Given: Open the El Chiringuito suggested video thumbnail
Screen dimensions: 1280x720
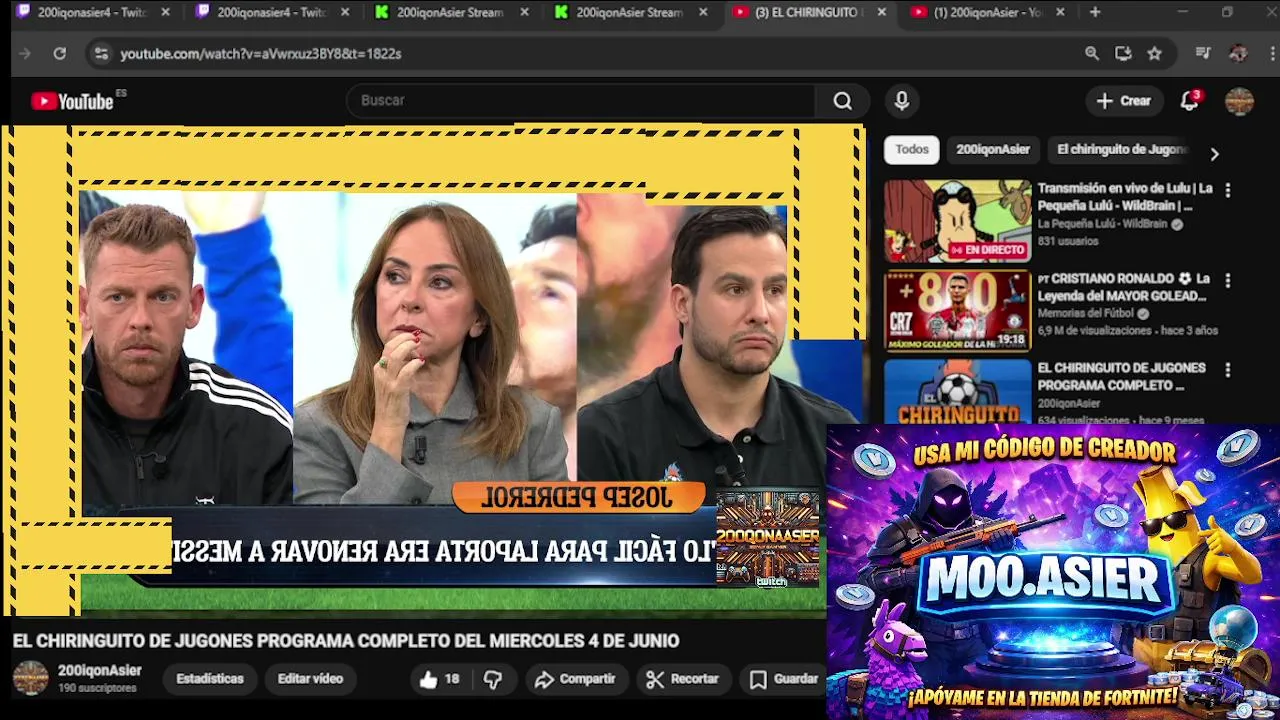Looking at the screenshot, I should point(957,392).
